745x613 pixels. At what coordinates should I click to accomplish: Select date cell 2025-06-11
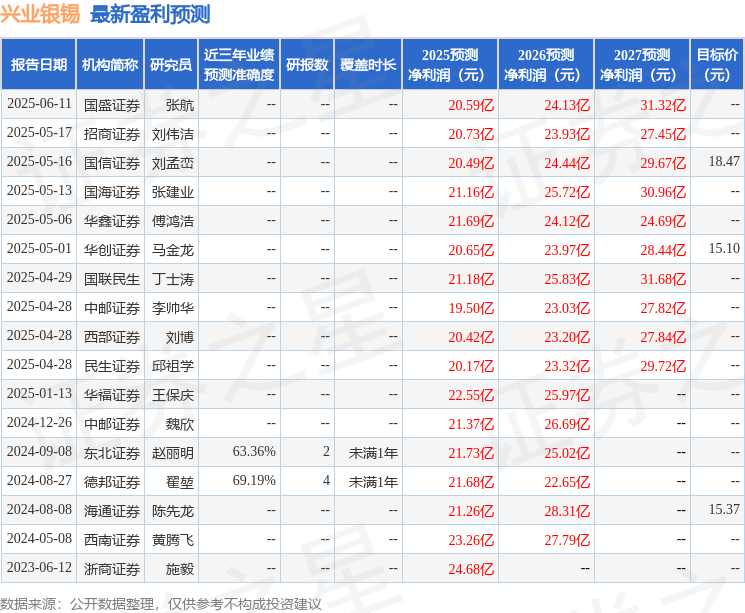pos(39,104)
